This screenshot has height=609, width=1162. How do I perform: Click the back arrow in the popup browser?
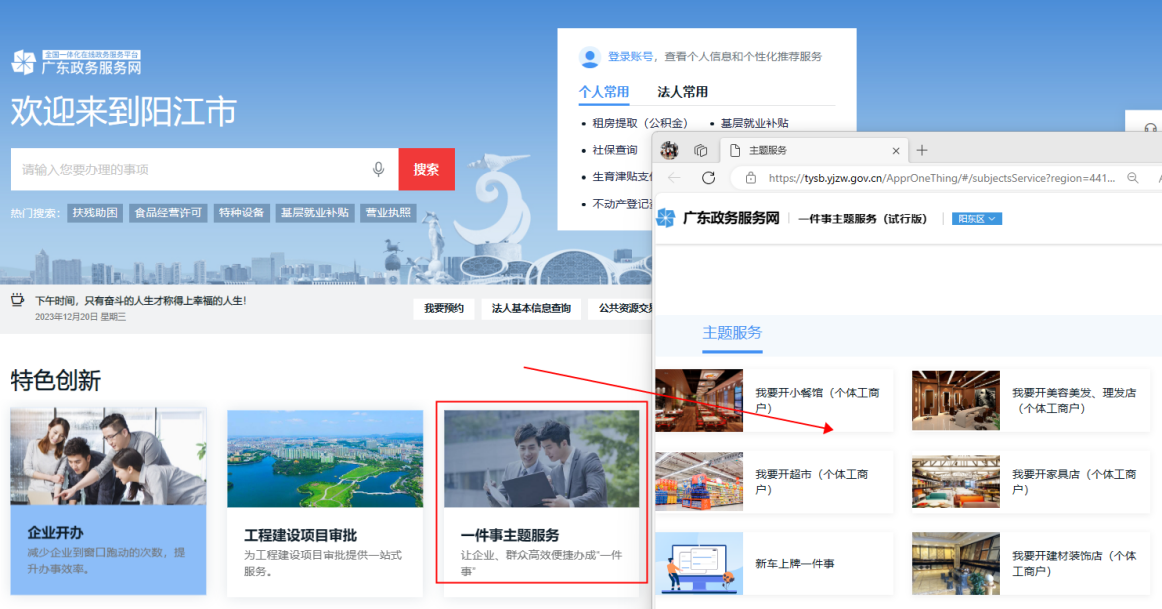coord(671,178)
